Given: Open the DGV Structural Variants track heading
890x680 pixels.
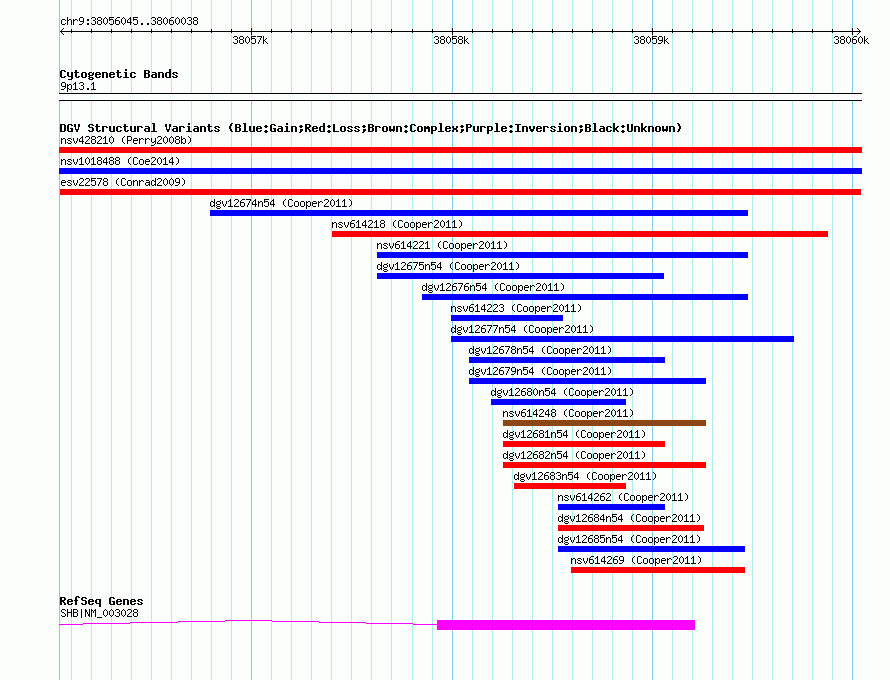Looking at the screenshot, I should [371, 128].
